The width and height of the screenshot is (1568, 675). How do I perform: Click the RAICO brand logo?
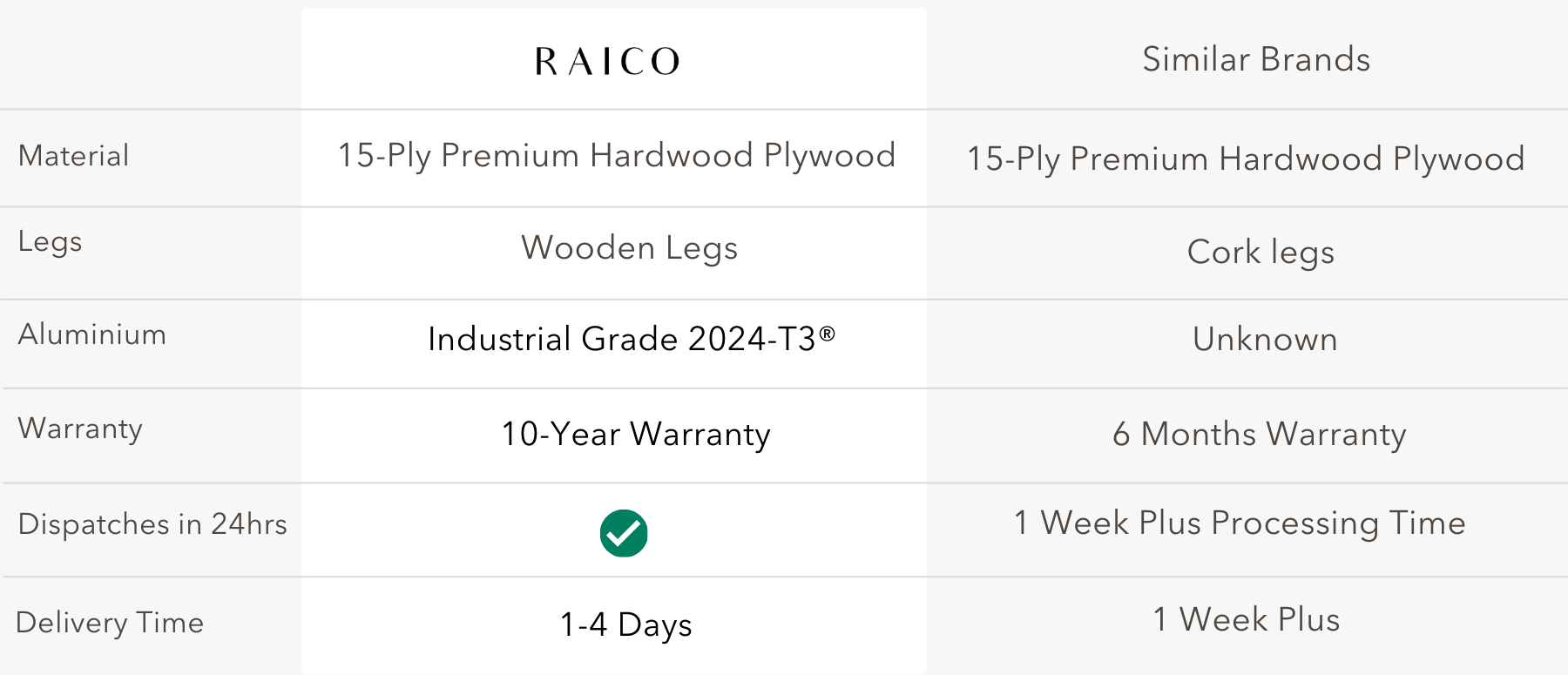607,61
